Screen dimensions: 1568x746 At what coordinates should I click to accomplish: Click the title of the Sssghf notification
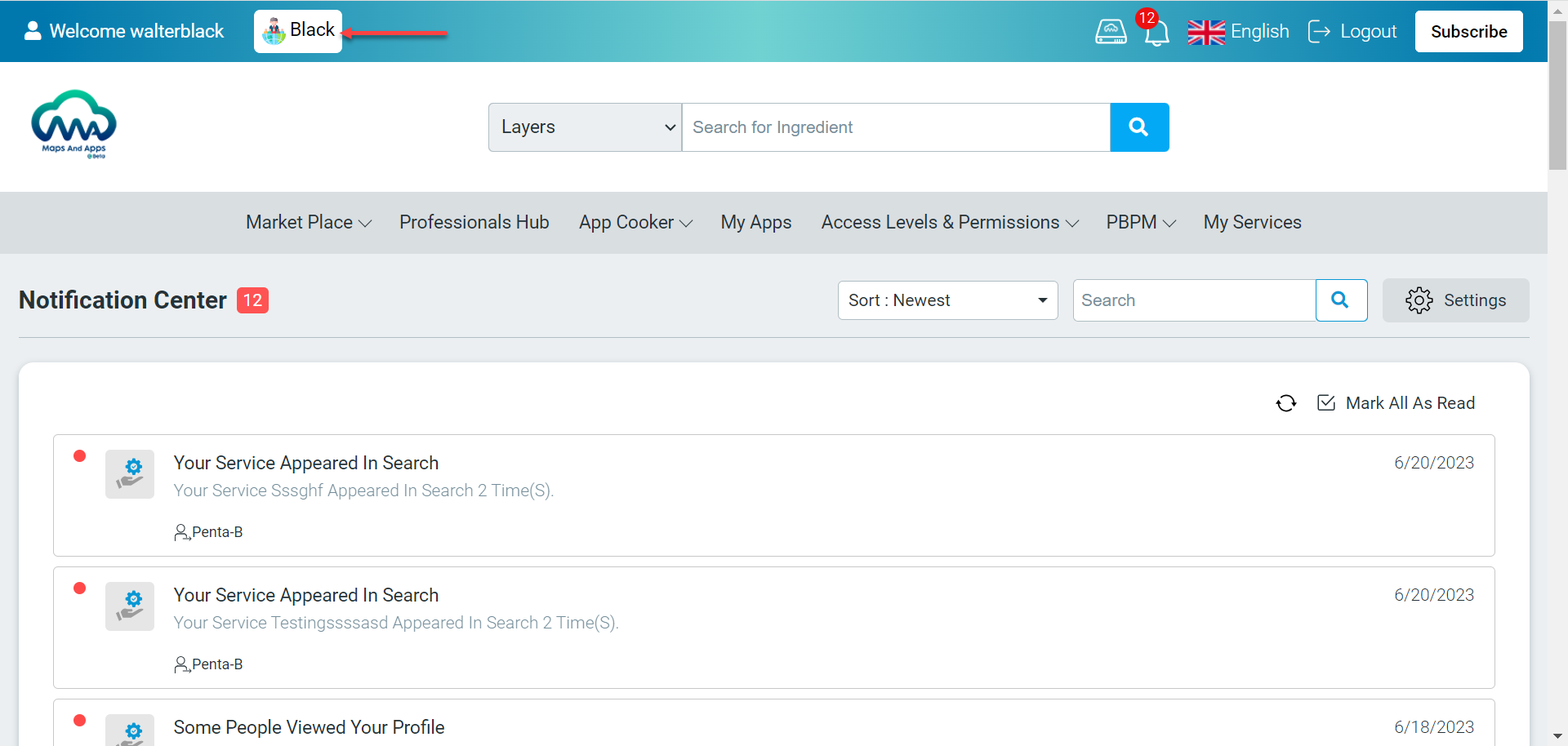[x=306, y=463]
